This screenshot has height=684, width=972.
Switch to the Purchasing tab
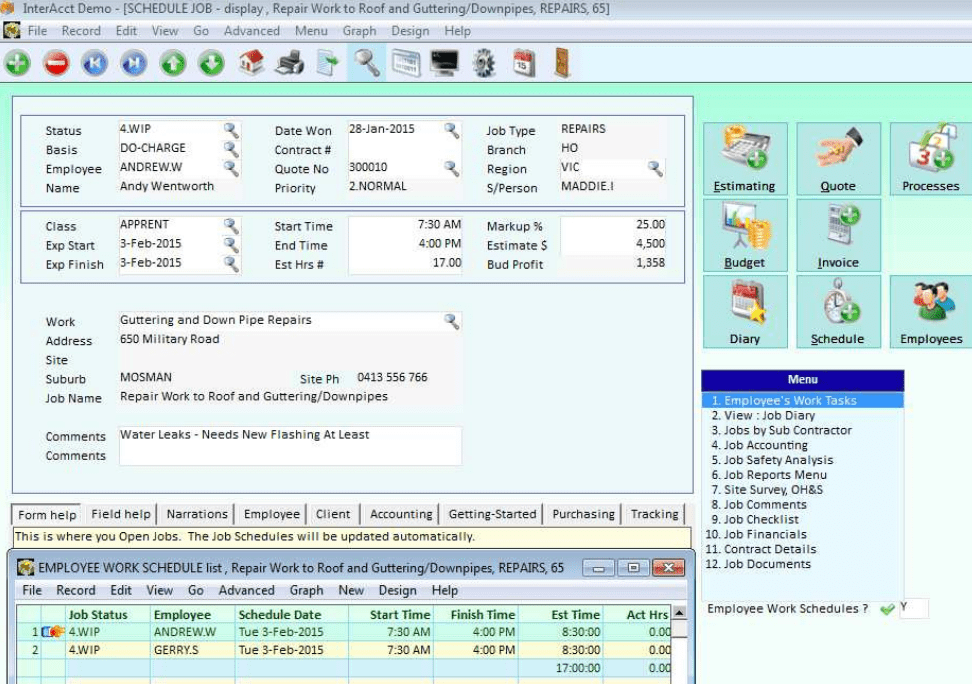pyautogui.click(x=583, y=514)
